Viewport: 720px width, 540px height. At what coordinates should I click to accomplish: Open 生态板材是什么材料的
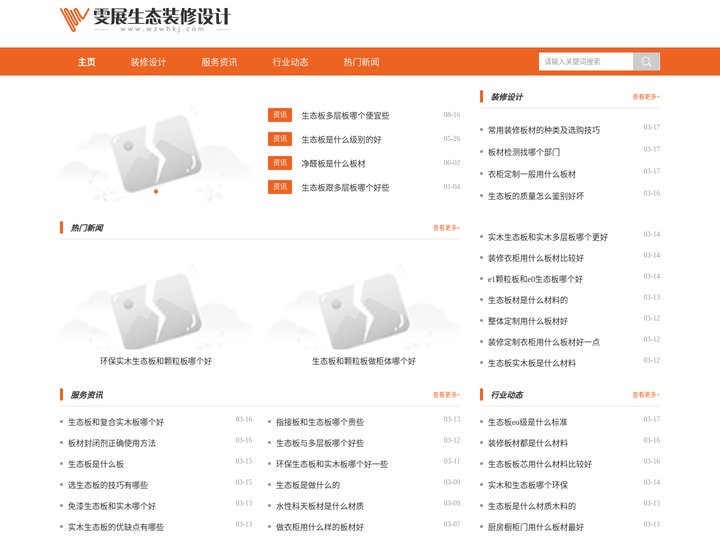(x=528, y=301)
